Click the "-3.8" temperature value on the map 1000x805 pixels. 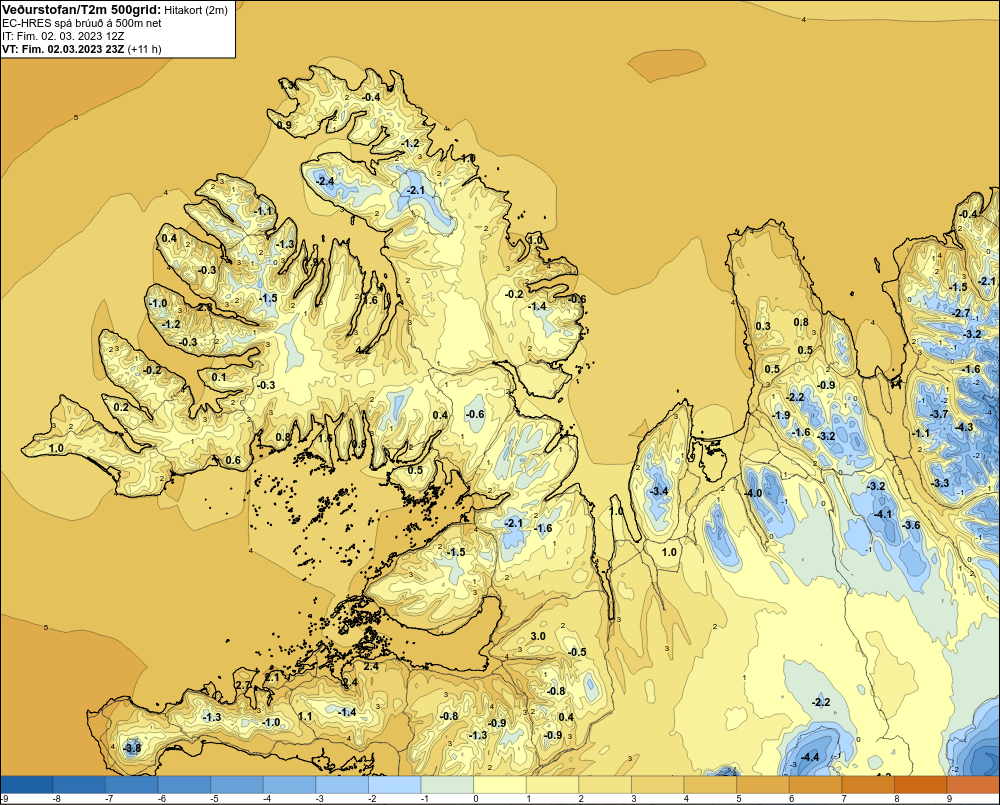tap(132, 748)
